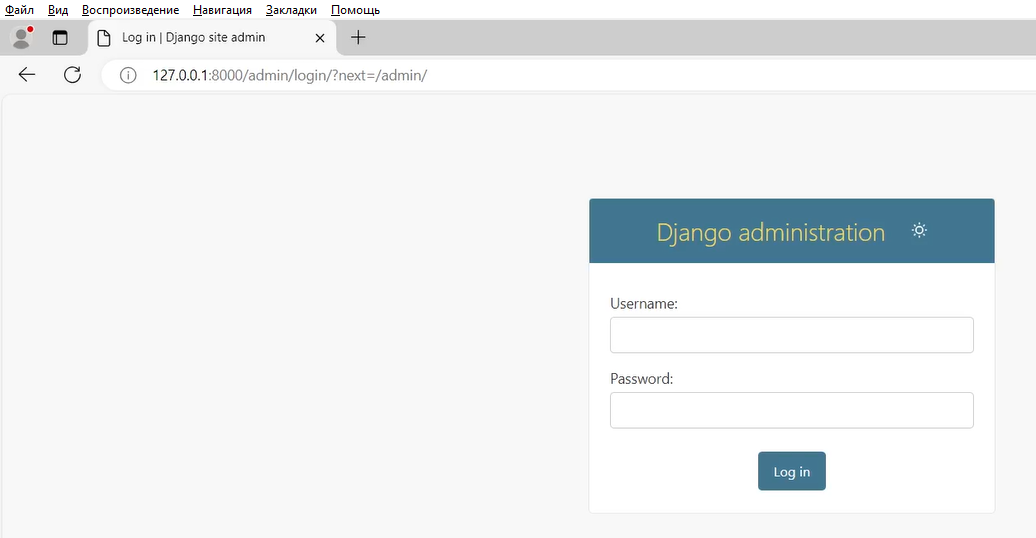
Task: View site information icon in address bar
Action: [x=128, y=75]
